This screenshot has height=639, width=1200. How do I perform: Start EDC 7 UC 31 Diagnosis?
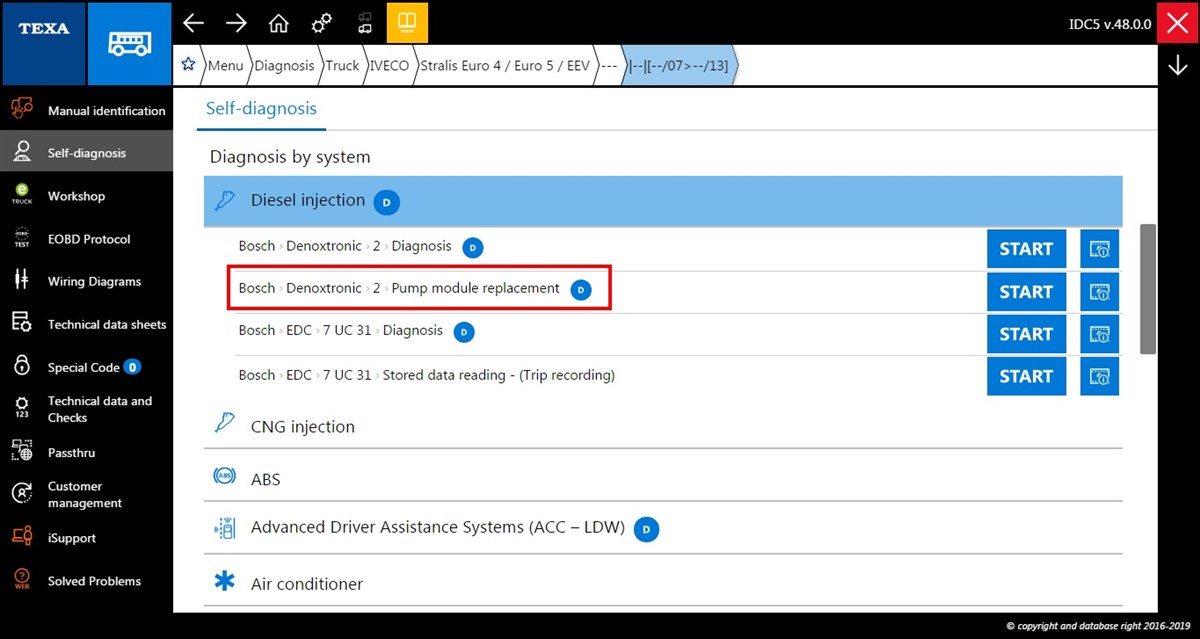point(1026,334)
